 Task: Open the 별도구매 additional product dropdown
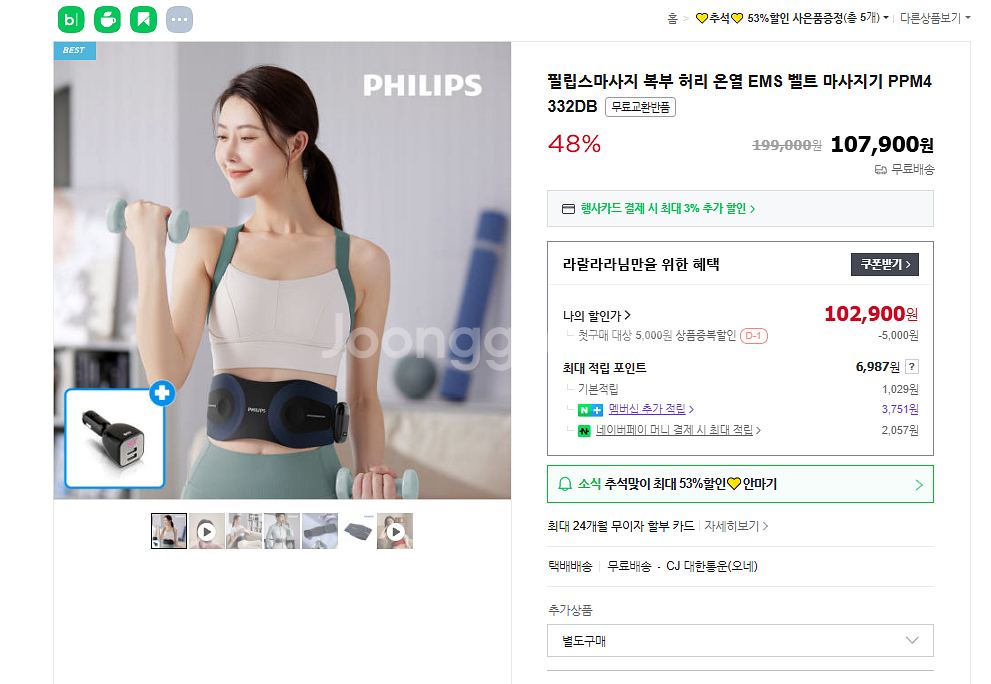(x=740, y=641)
